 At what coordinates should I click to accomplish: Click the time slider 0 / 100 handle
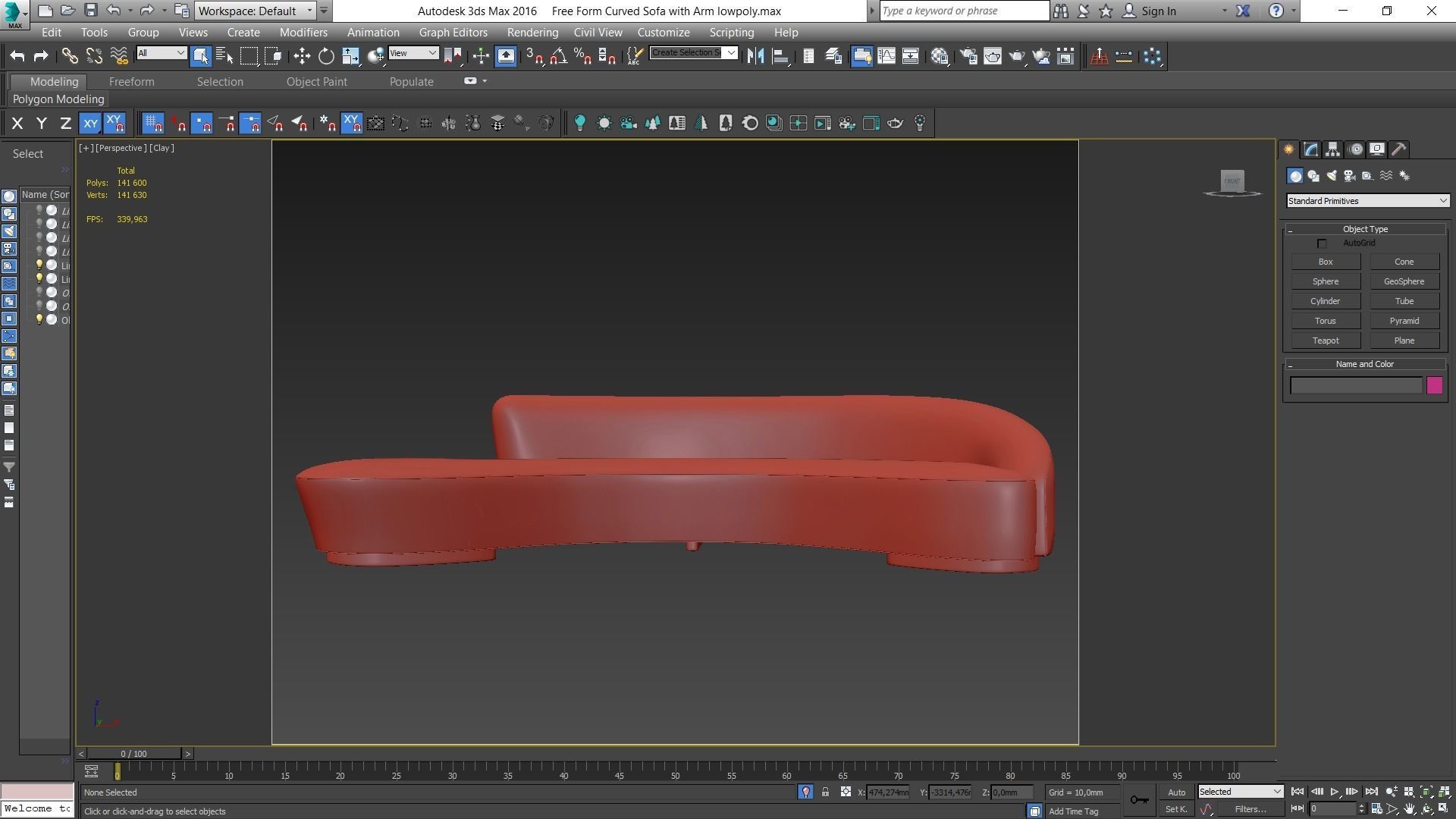pos(133,754)
